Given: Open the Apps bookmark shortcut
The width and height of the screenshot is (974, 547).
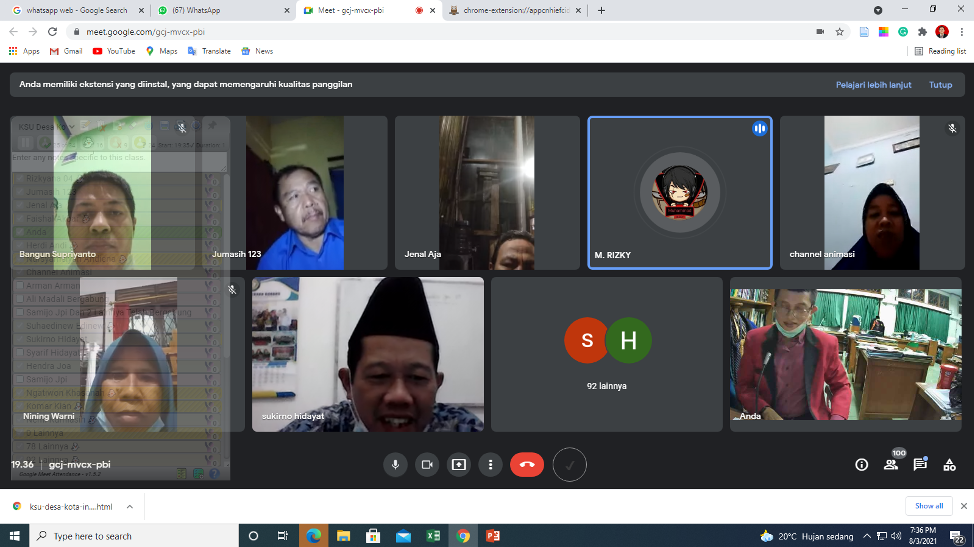Looking at the screenshot, I should [24, 51].
